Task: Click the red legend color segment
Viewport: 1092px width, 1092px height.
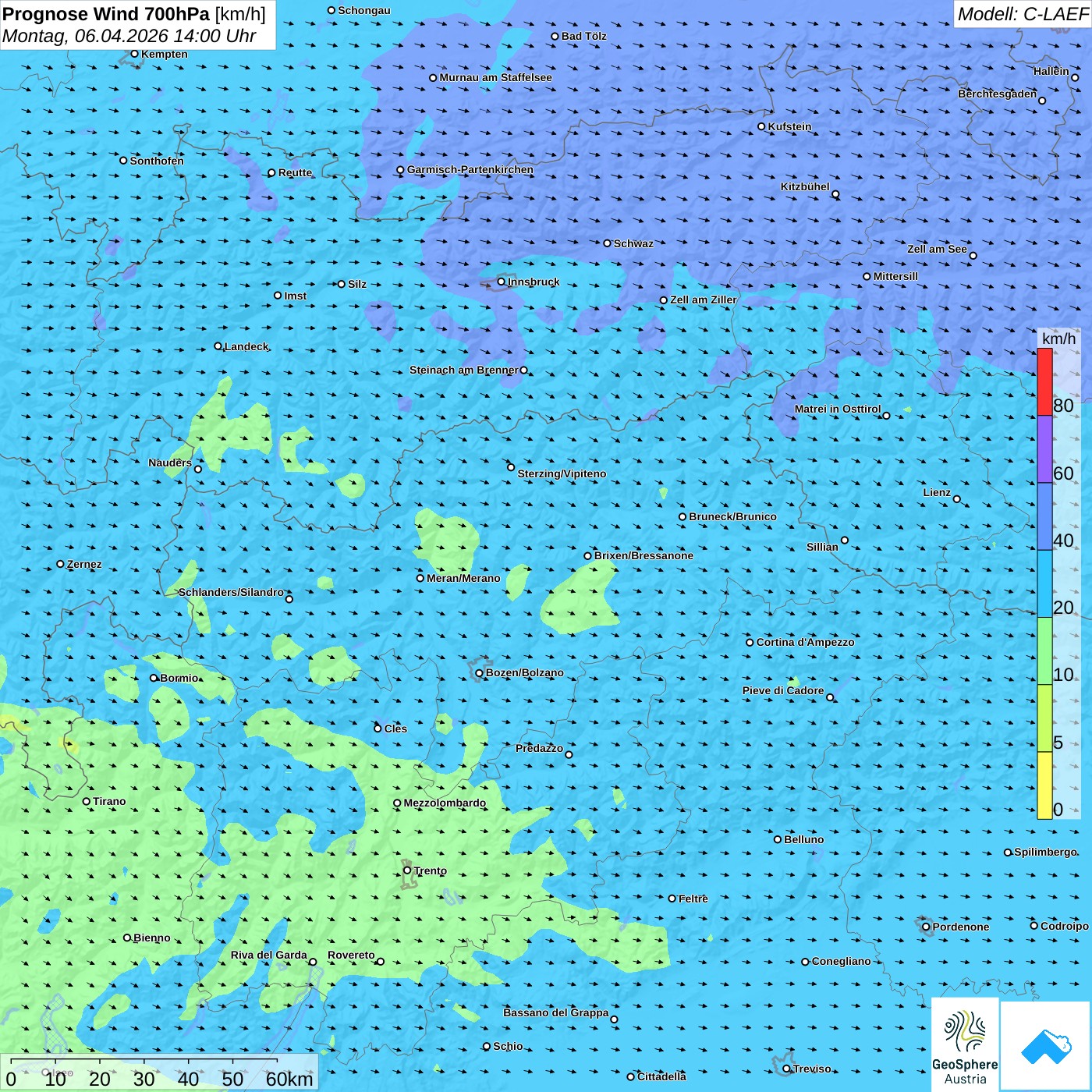Action: (1044, 381)
